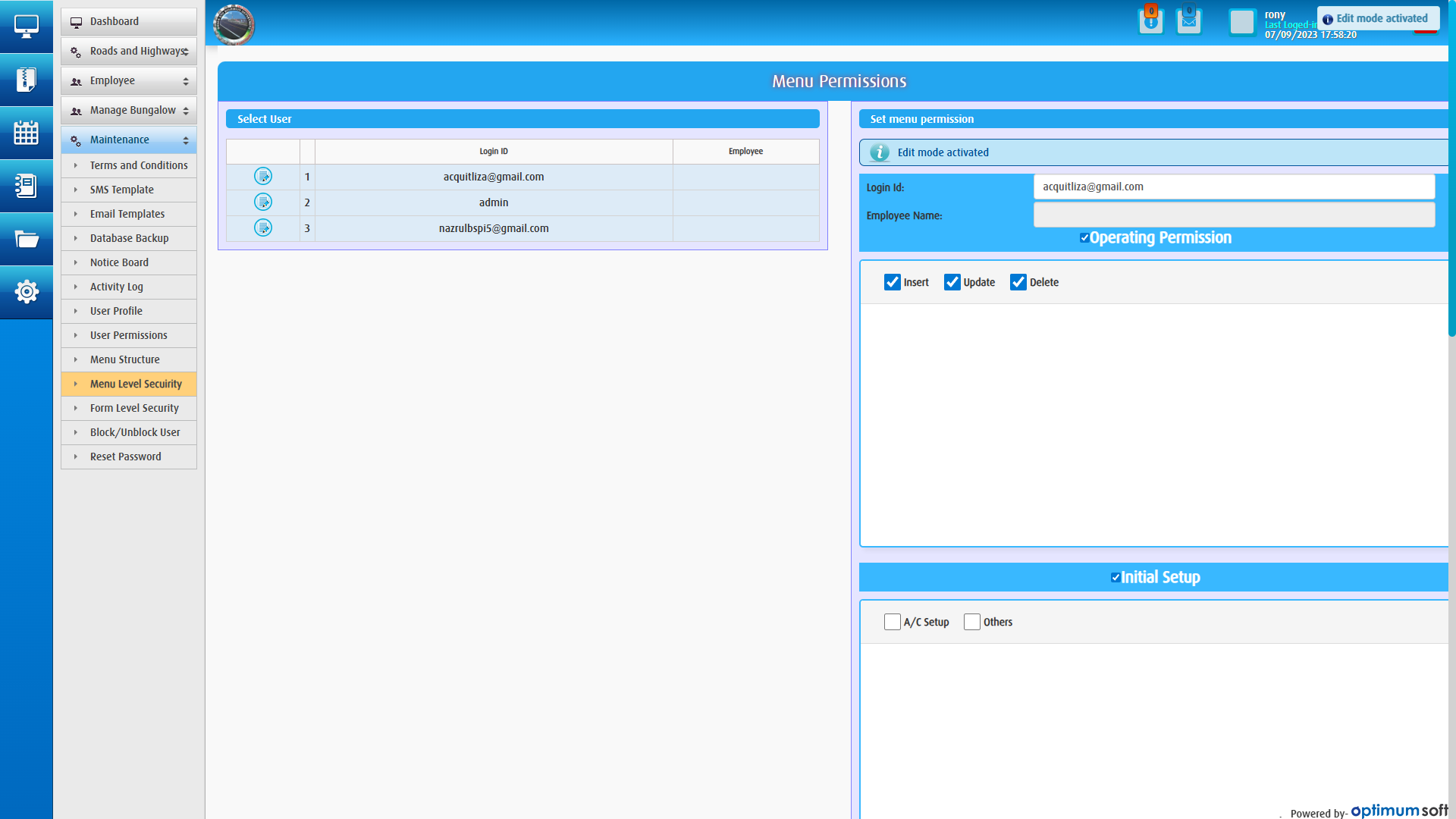Click the calendar icon in left sidebar
Screen dimensions: 1456x819
(x=26, y=133)
